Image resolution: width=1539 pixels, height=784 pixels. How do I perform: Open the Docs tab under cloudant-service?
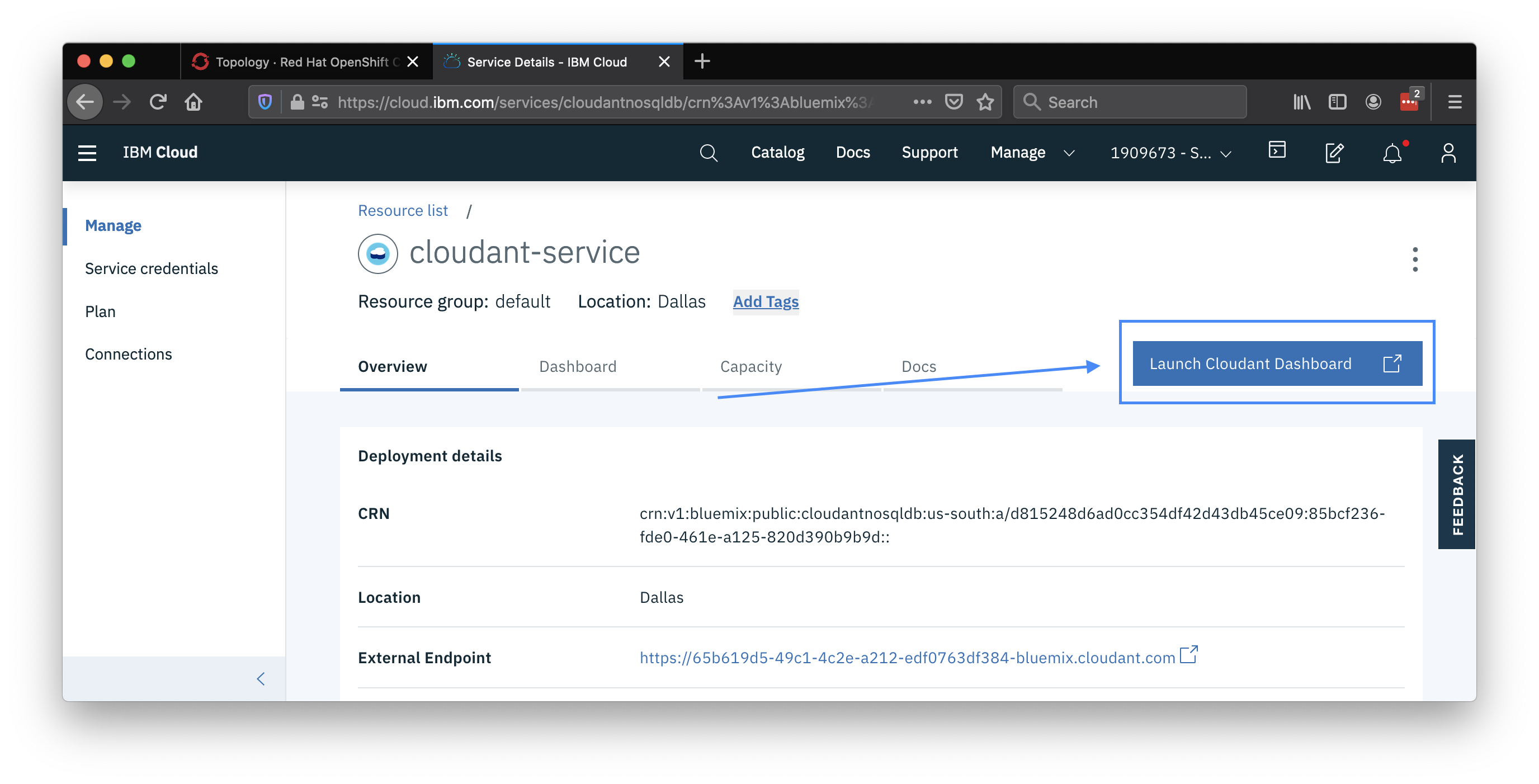click(x=972, y=366)
